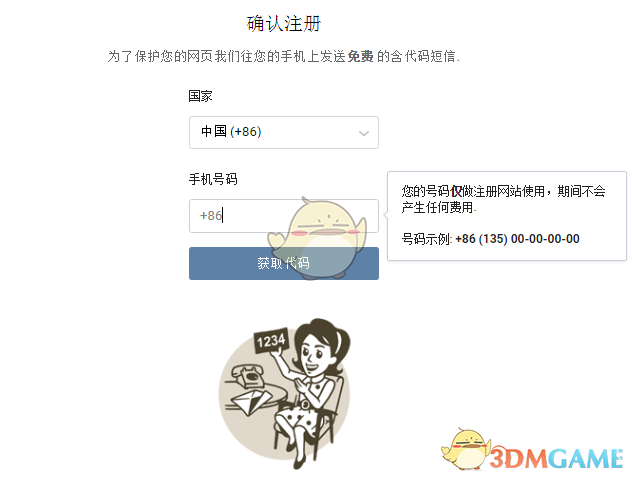Image resolution: width=634 pixels, height=477 pixels.
Task: Focus the +86 phone number field
Action: coord(283,215)
